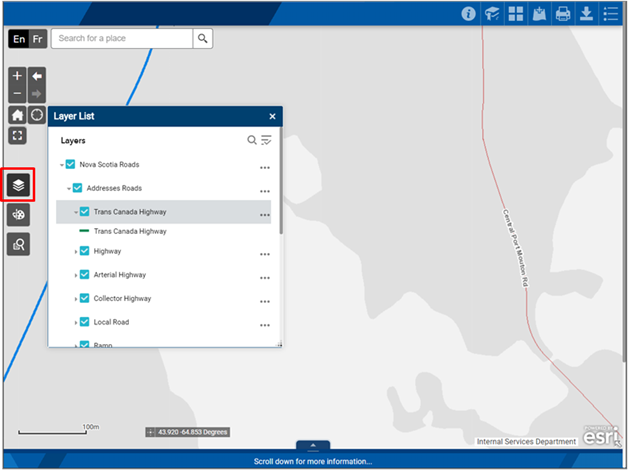Open the basemap gallery grid icon
Screen dimensions: 628x470
(x=516, y=14)
